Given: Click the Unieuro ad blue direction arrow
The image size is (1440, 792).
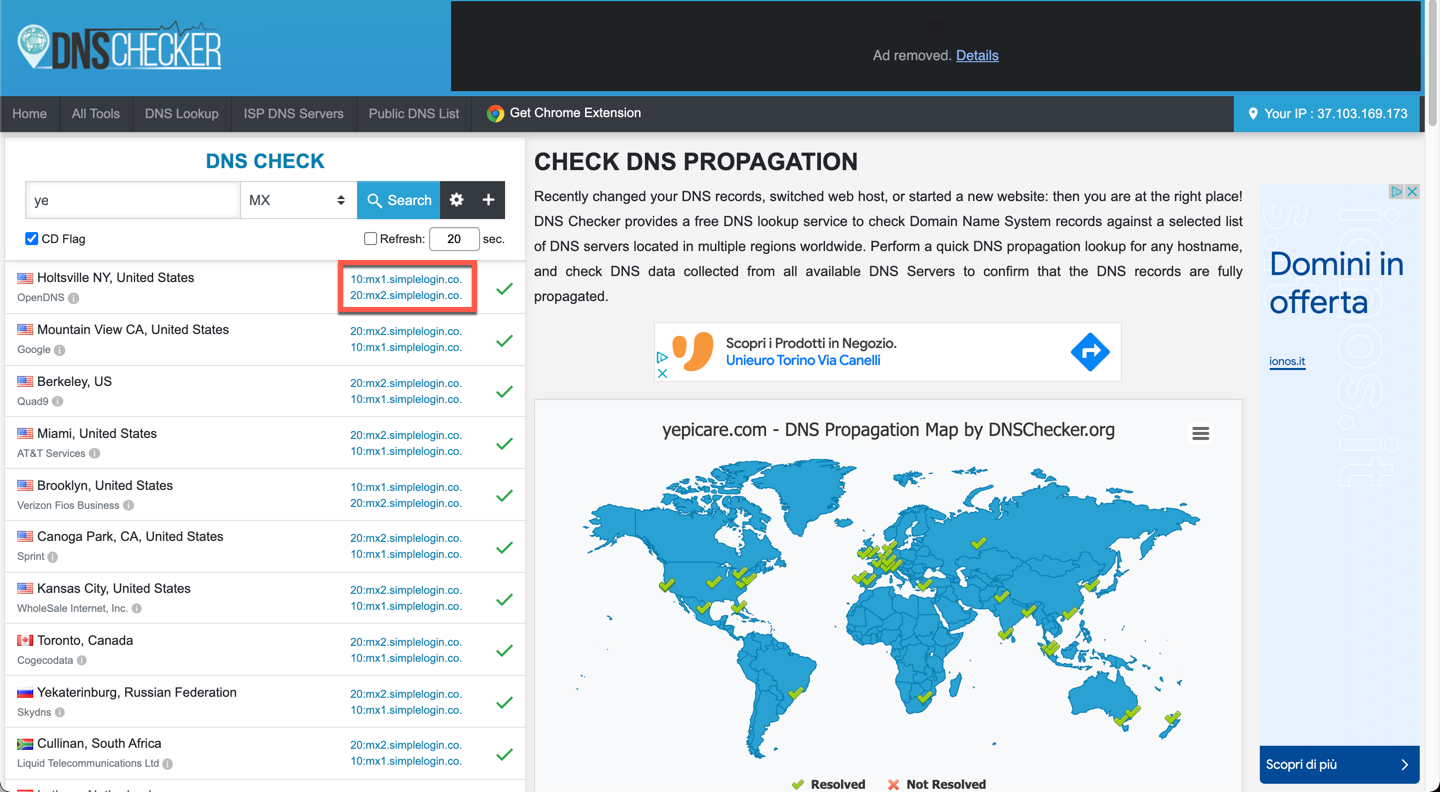Looking at the screenshot, I should [x=1089, y=352].
